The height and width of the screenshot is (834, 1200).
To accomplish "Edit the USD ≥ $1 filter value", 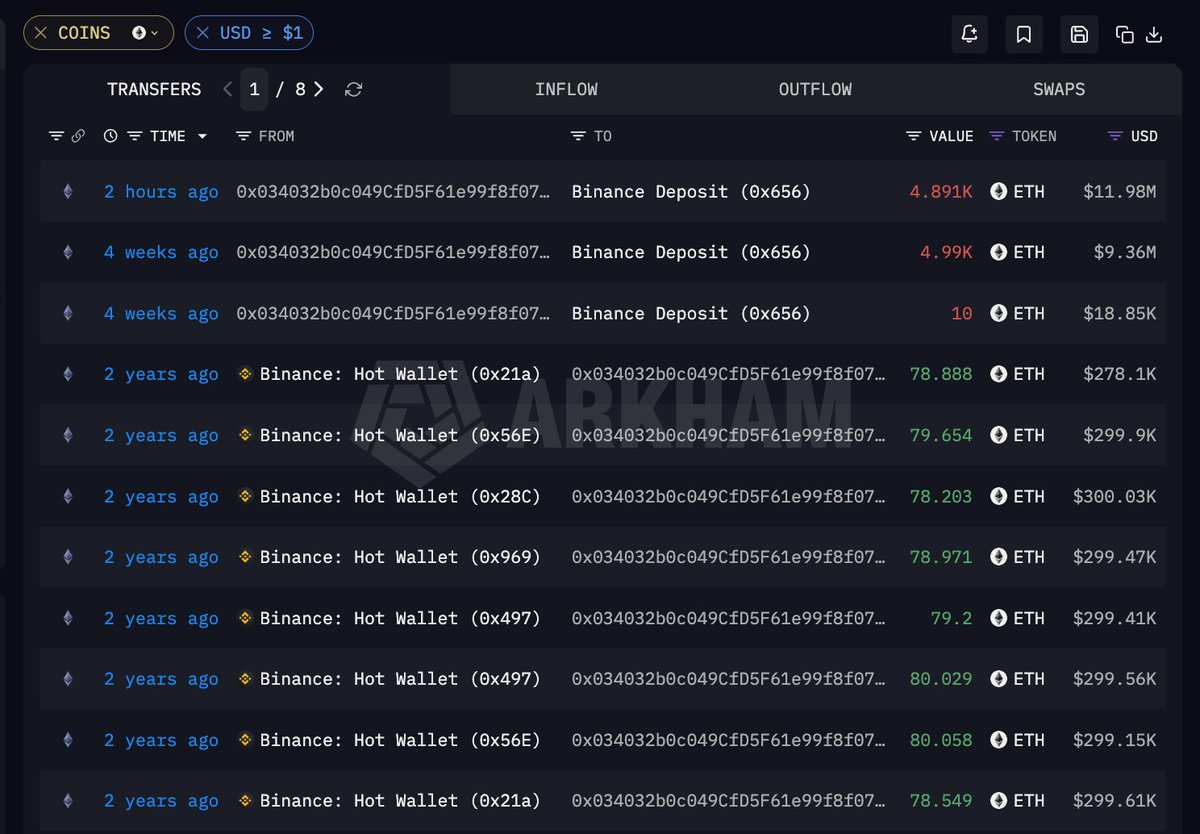I will coord(261,33).
